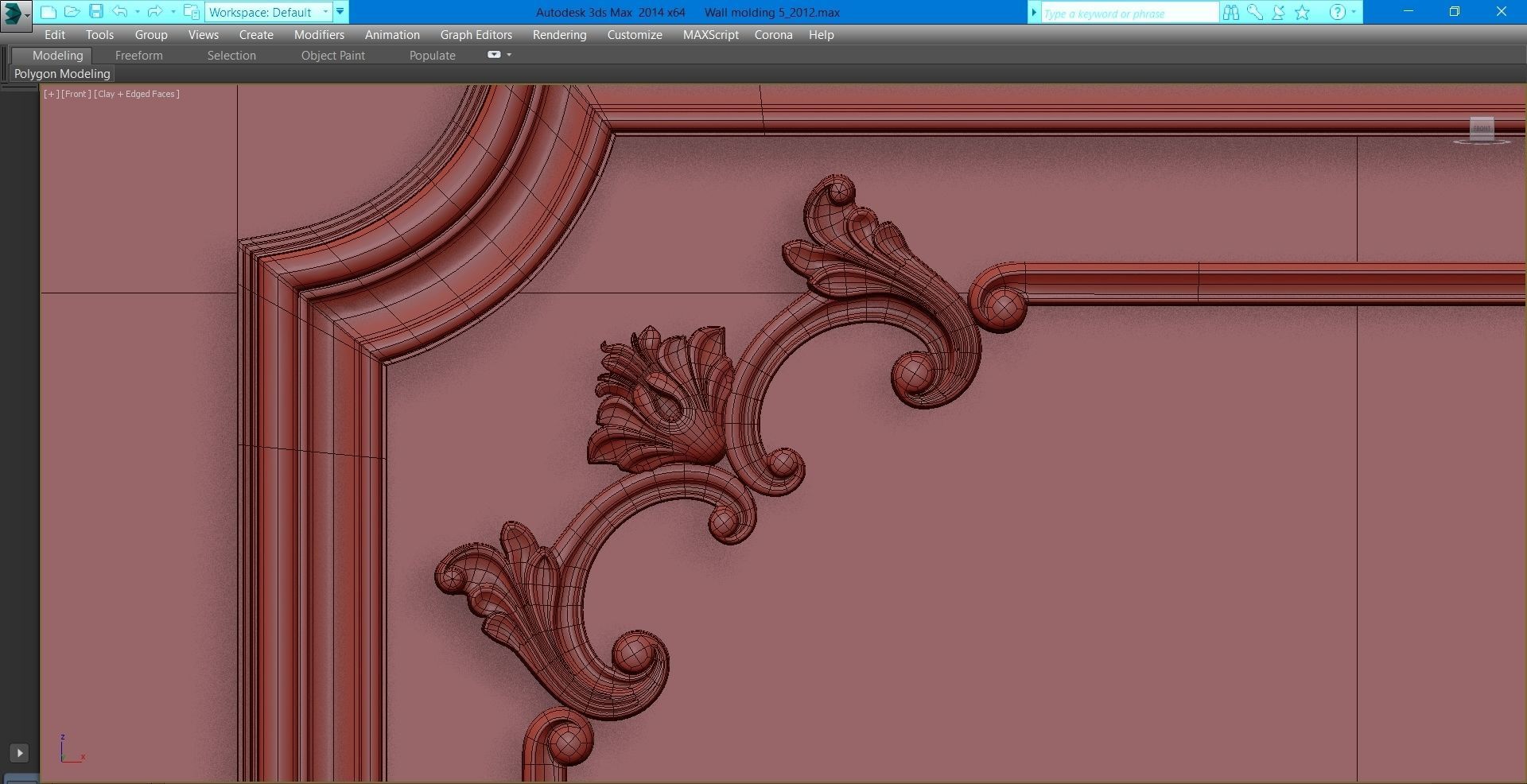1527x784 pixels.
Task: Open the Group menu
Action: [x=151, y=35]
